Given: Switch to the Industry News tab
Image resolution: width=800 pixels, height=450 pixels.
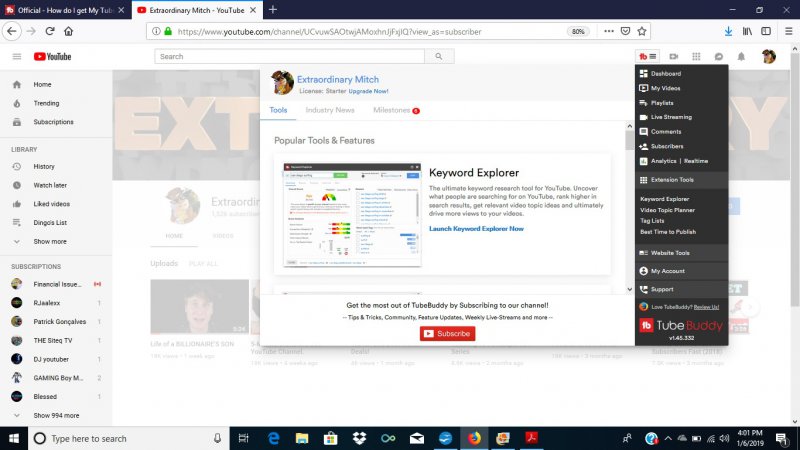Looking at the screenshot, I should [x=330, y=110].
